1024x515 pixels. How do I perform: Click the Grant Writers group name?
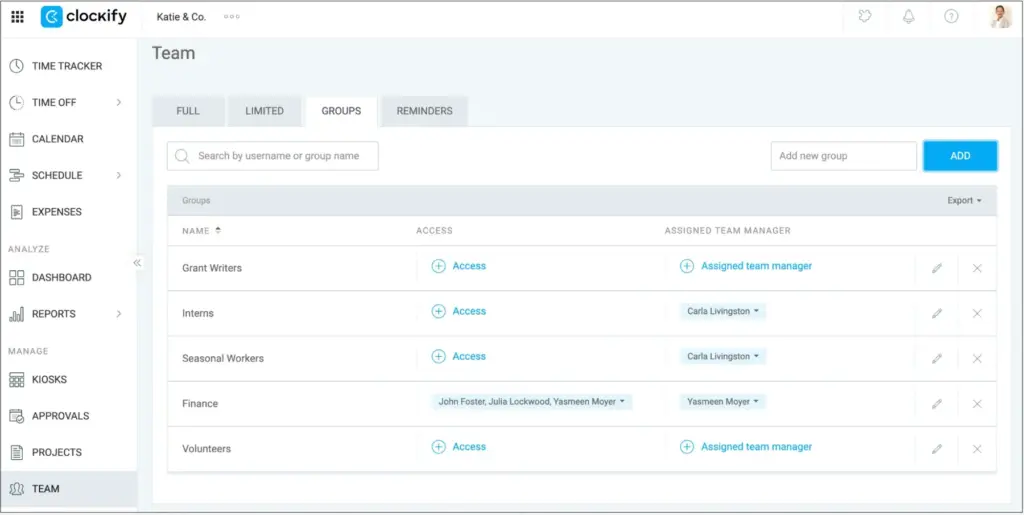212,268
